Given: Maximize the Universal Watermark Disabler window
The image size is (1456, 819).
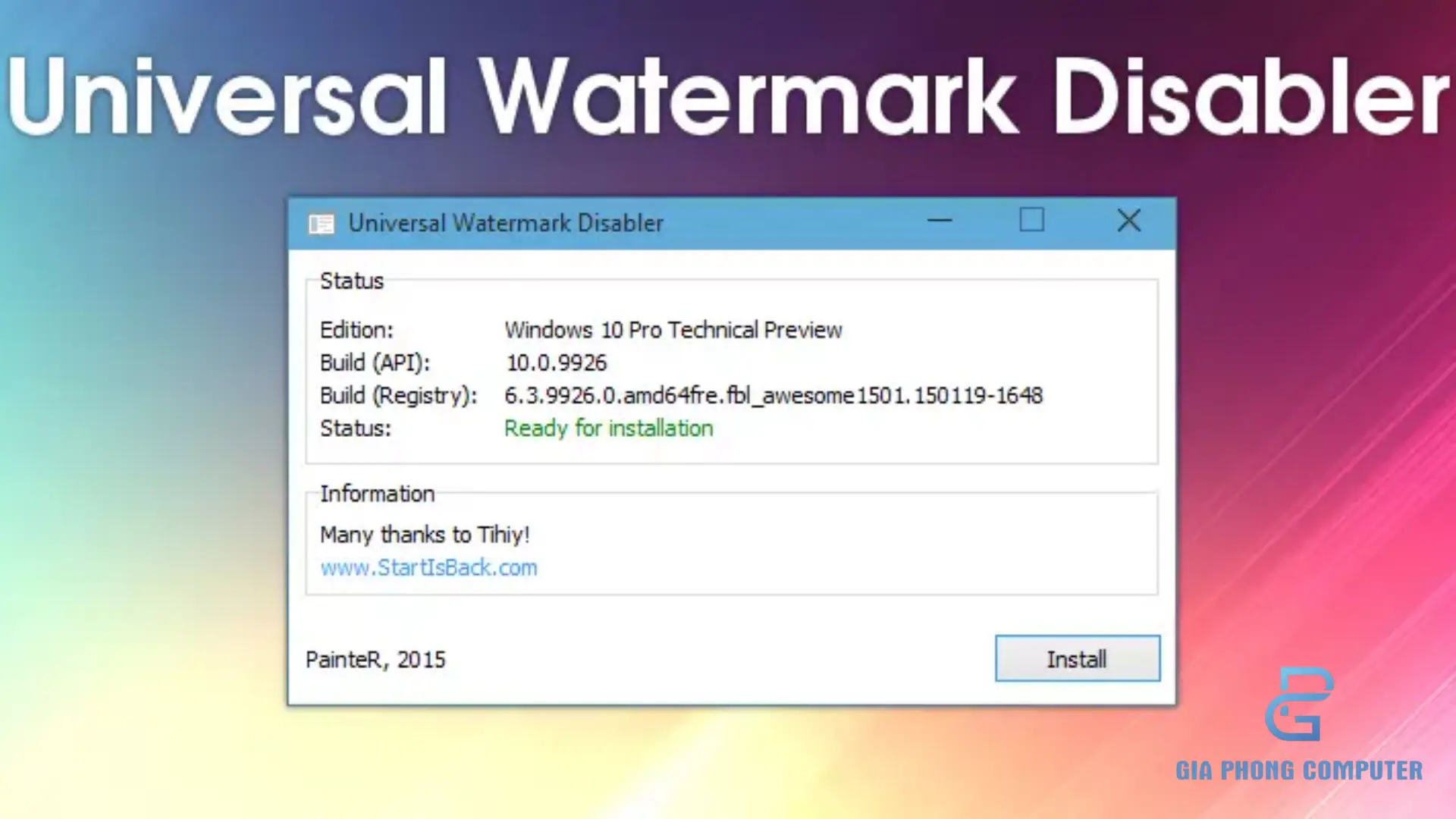Looking at the screenshot, I should [1031, 221].
